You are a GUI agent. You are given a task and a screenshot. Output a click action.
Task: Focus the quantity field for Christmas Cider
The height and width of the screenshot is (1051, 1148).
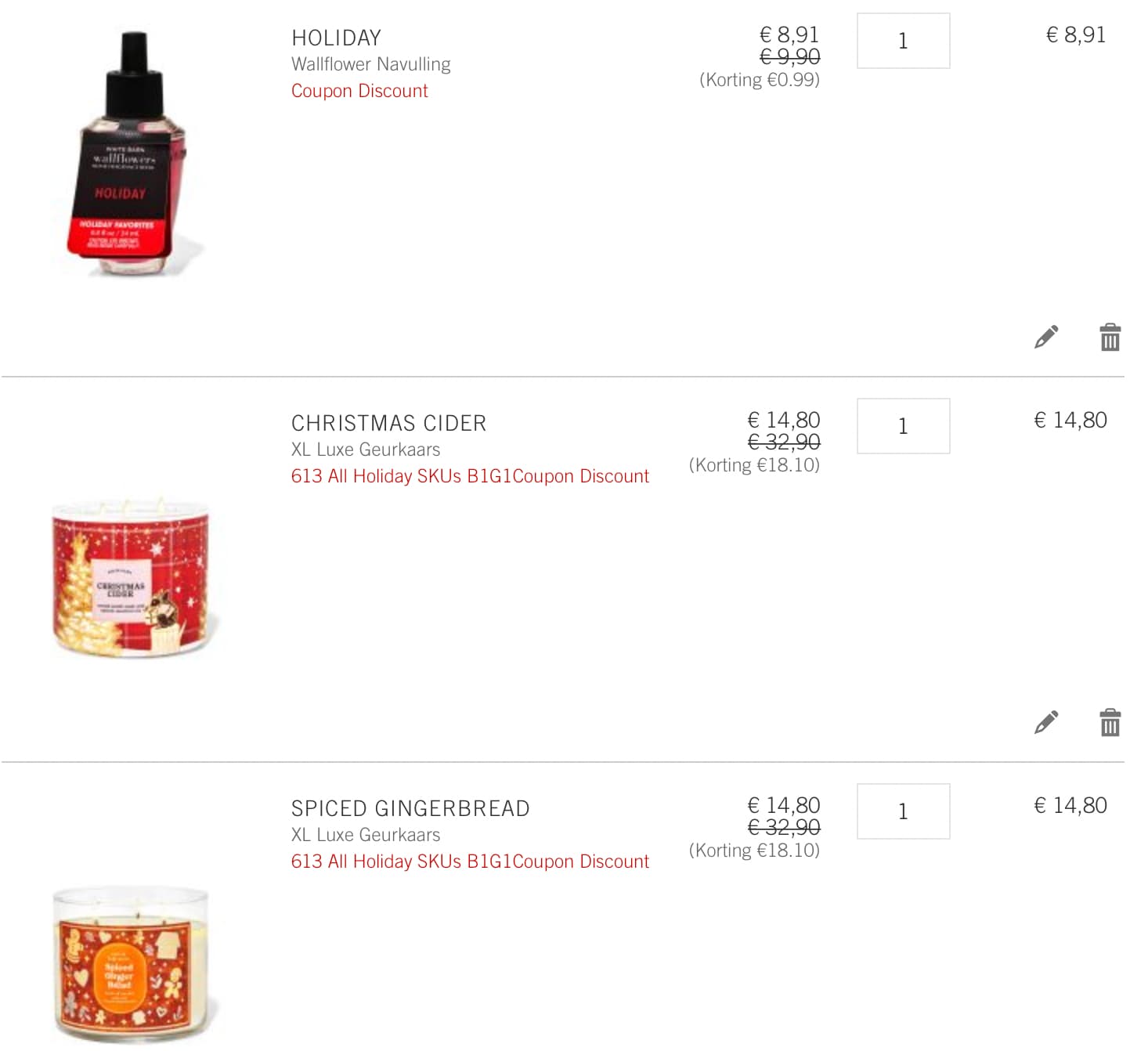coord(903,426)
